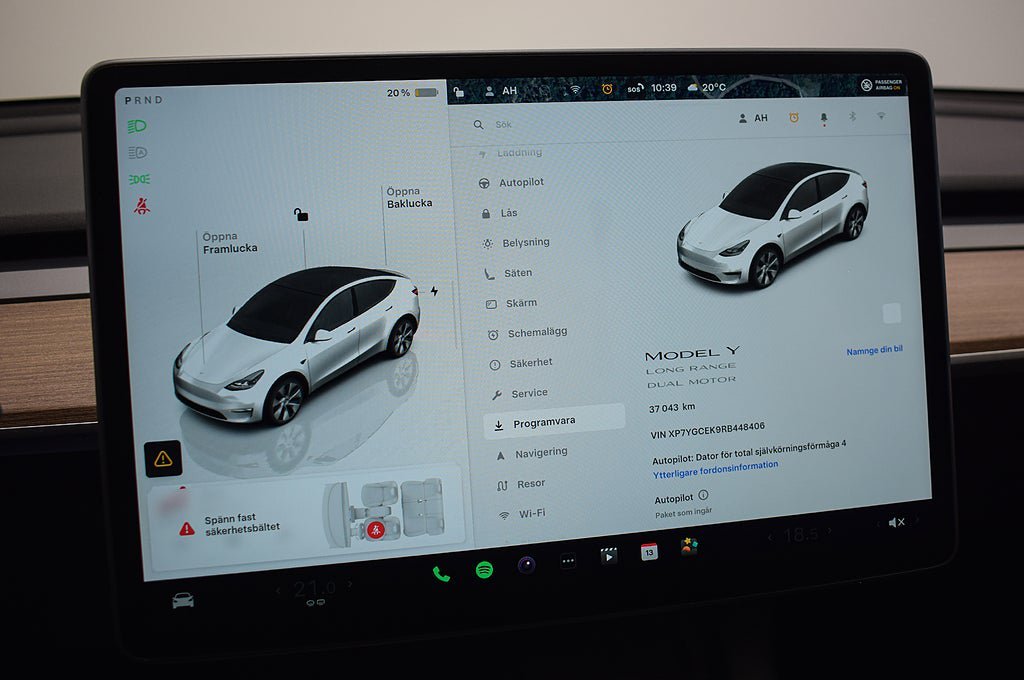Open the AH driver profile dropdown
Viewport: 1024px width, 680px height.
(x=753, y=118)
